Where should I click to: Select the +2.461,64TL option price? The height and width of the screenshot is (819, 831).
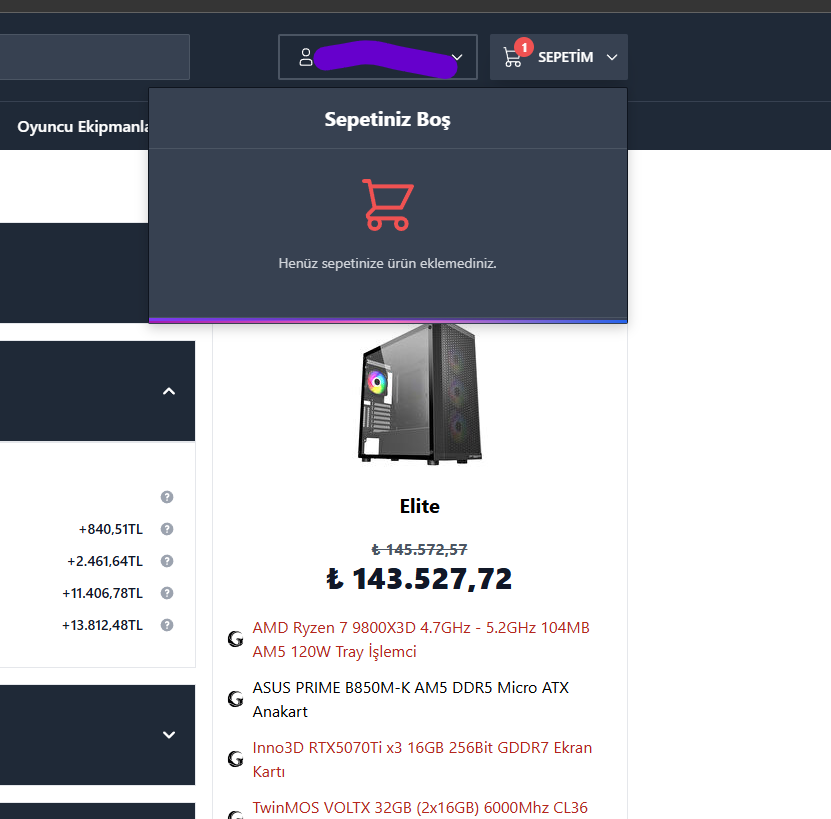click(x=105, y=561)
